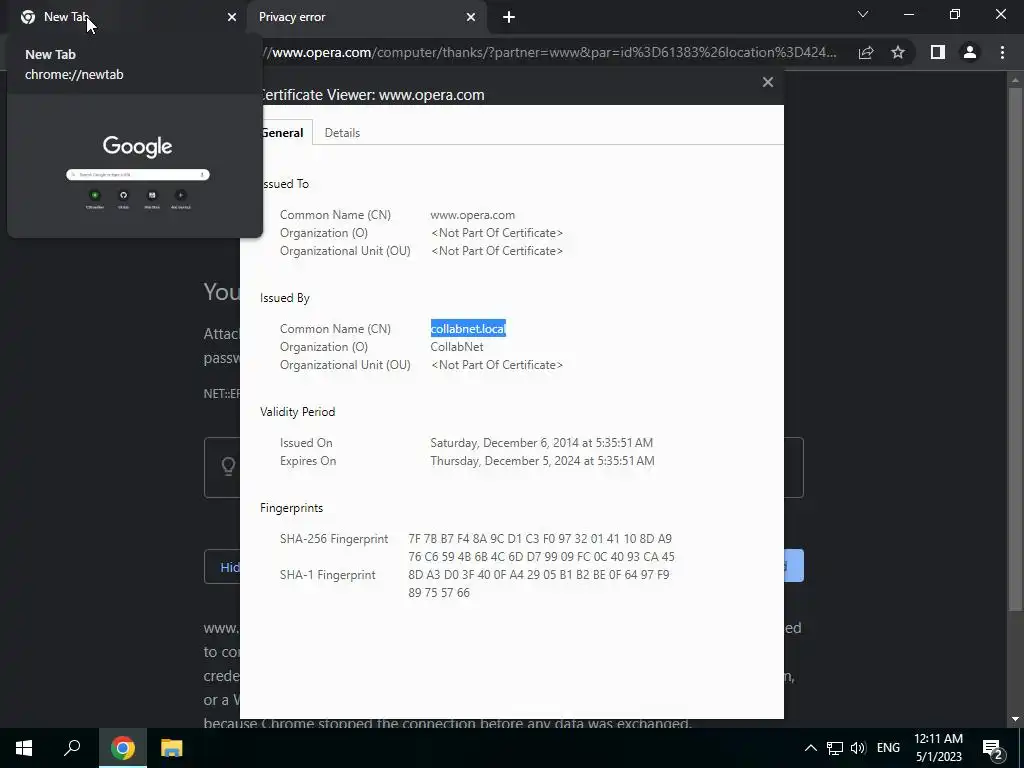The image size is (1024, 768).
Task: Close the Certificate Viewer dialog
Action: [x=768, y=82]
